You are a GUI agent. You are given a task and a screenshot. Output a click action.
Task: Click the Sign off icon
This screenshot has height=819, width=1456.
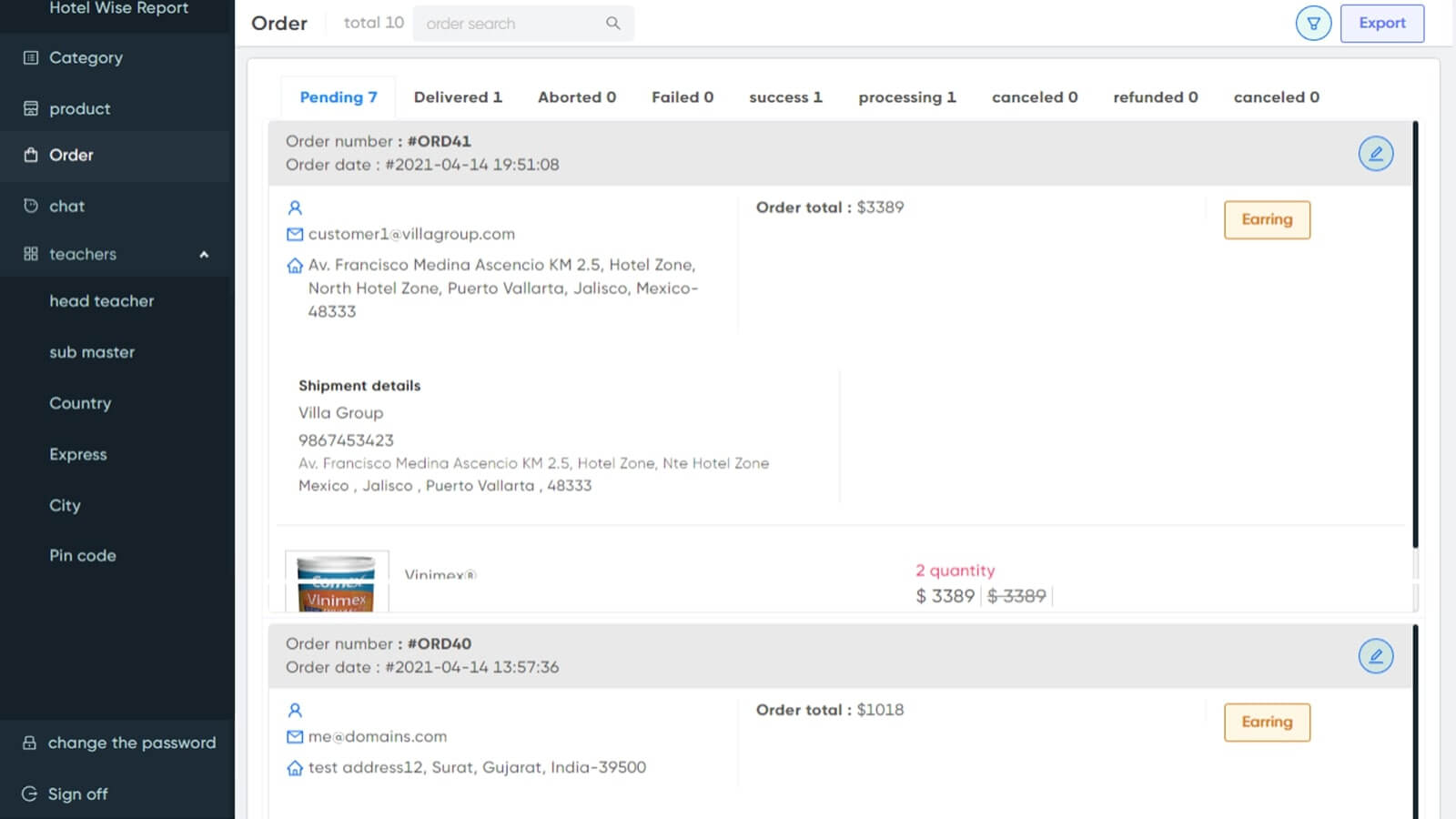click(x=30, y=794)
